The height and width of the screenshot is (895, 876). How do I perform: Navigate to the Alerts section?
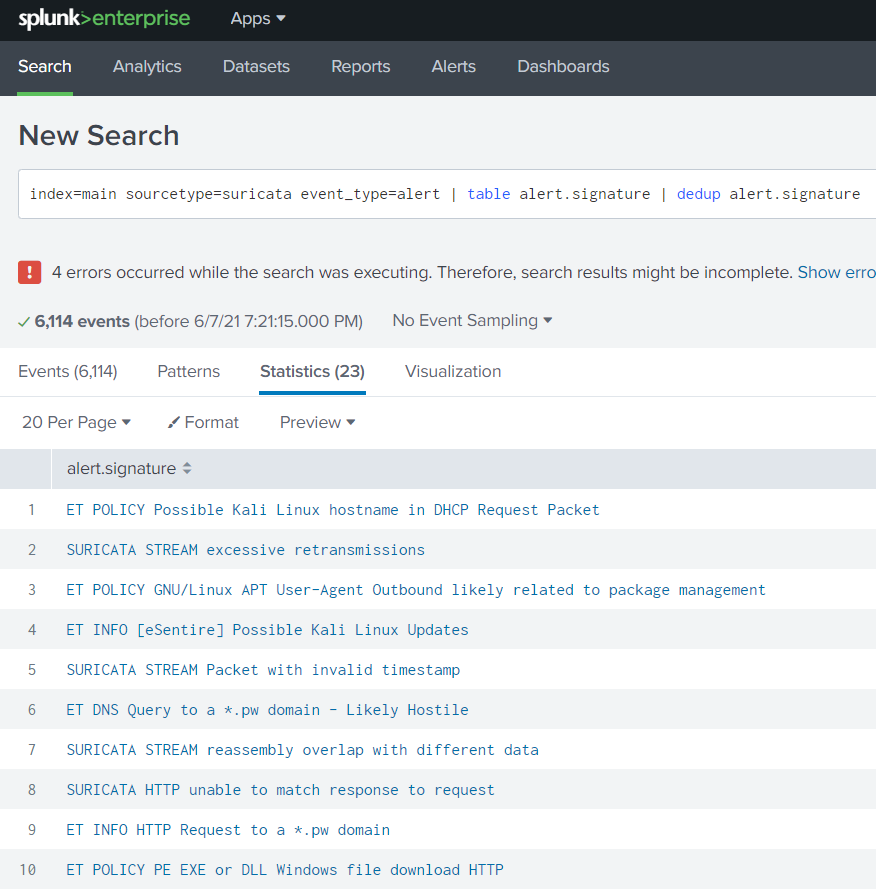click(x=453, y=67)
